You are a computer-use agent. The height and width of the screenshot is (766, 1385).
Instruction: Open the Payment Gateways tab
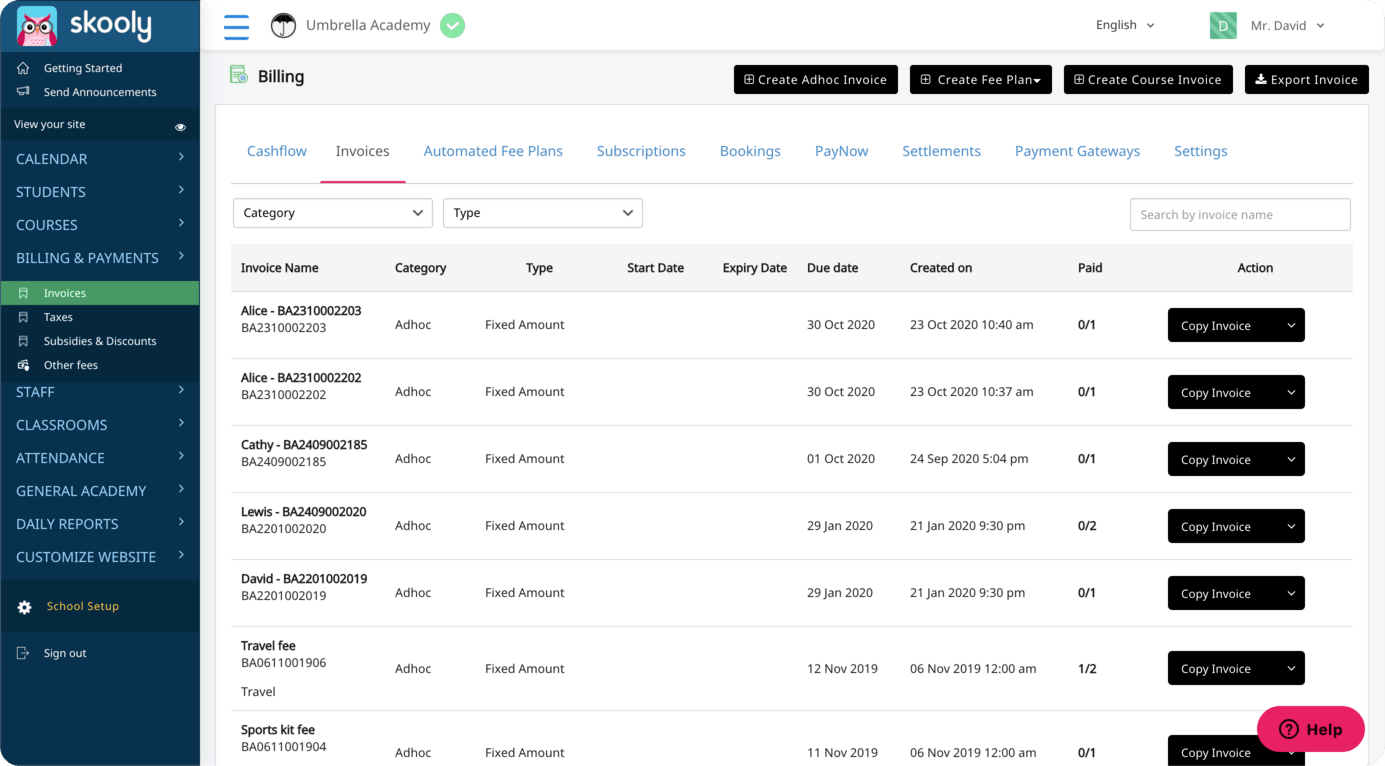pos(1077,151)
